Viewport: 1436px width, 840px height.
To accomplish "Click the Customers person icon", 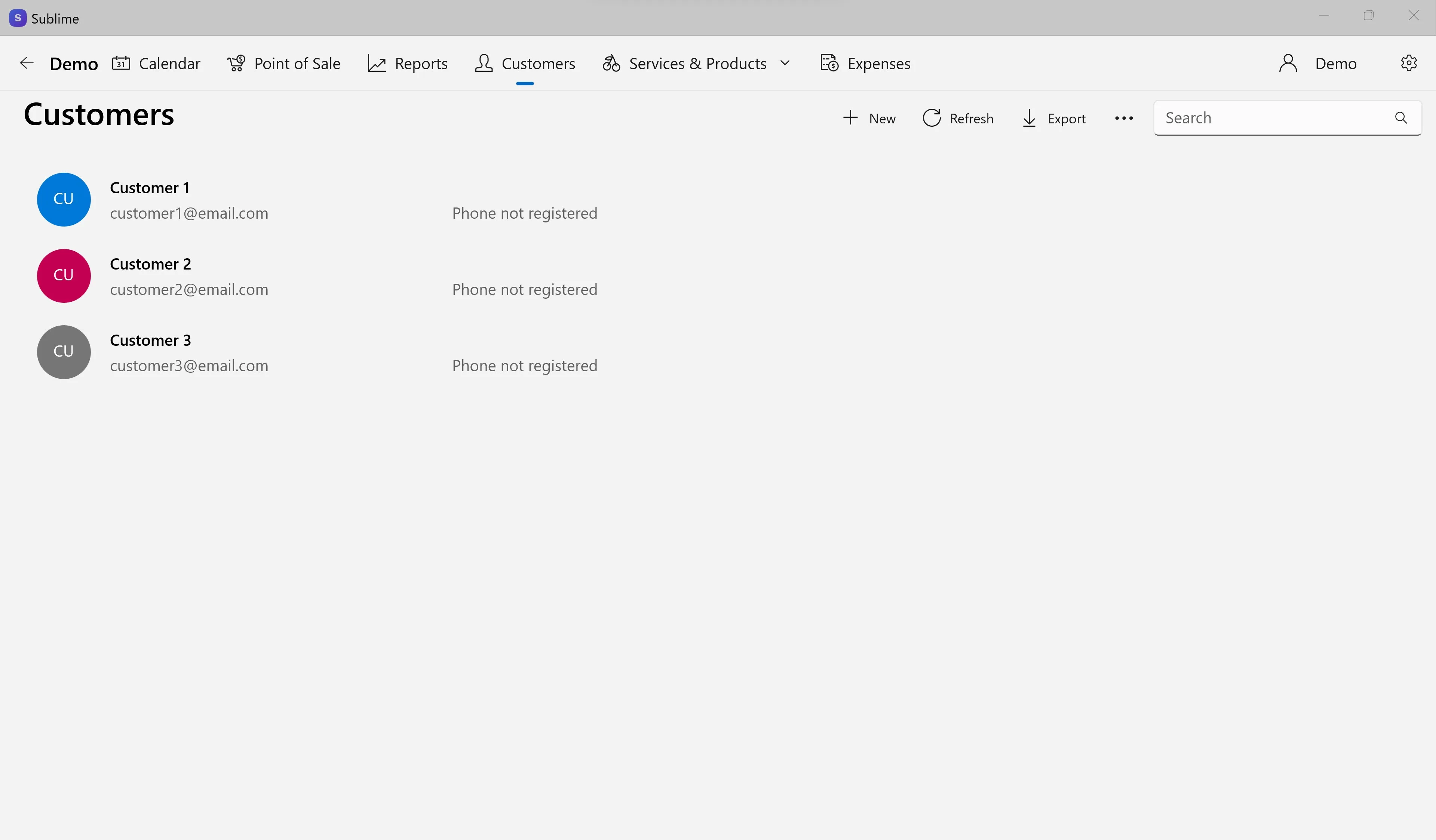I will click(484, 63).
